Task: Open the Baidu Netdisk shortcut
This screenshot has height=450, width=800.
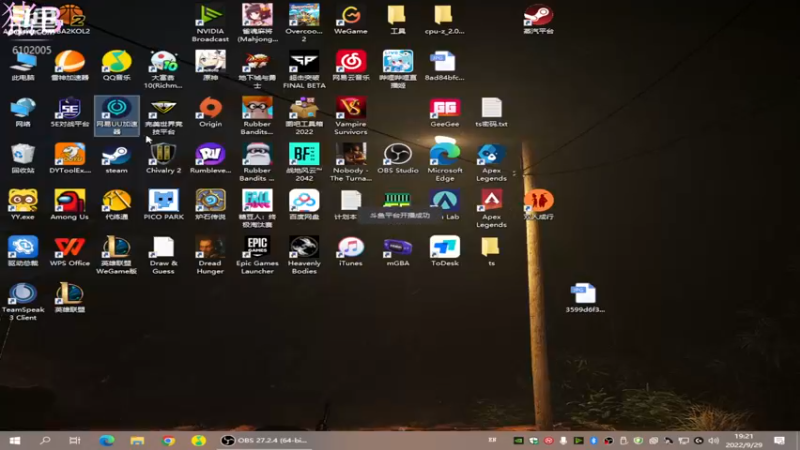Action: [304, 205]
